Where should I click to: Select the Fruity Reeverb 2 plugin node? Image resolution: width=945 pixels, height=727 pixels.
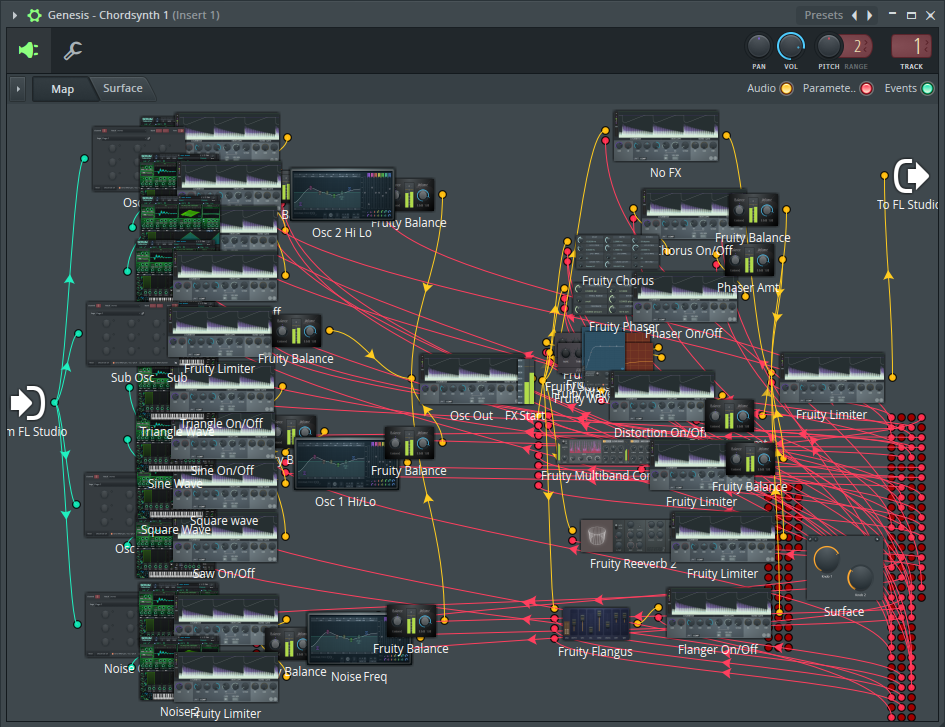tap(624, 535)
